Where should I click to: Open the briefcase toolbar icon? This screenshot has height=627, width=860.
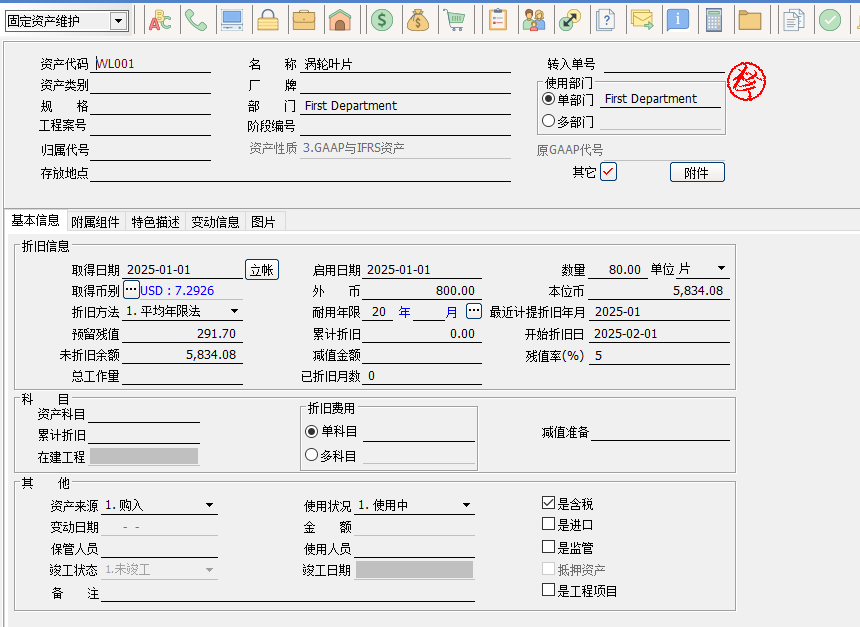(x=304, y=20)
